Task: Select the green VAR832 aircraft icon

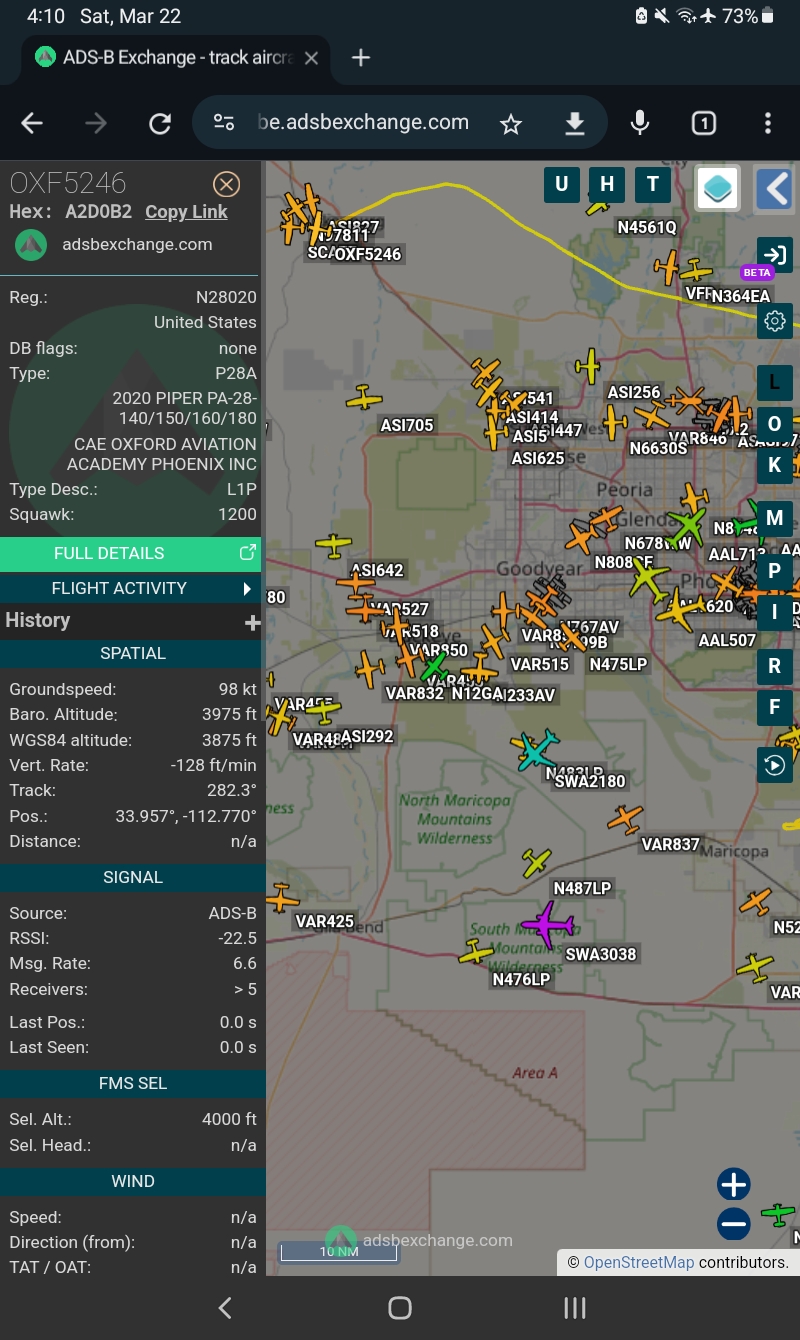Action: tap(433, 665)
